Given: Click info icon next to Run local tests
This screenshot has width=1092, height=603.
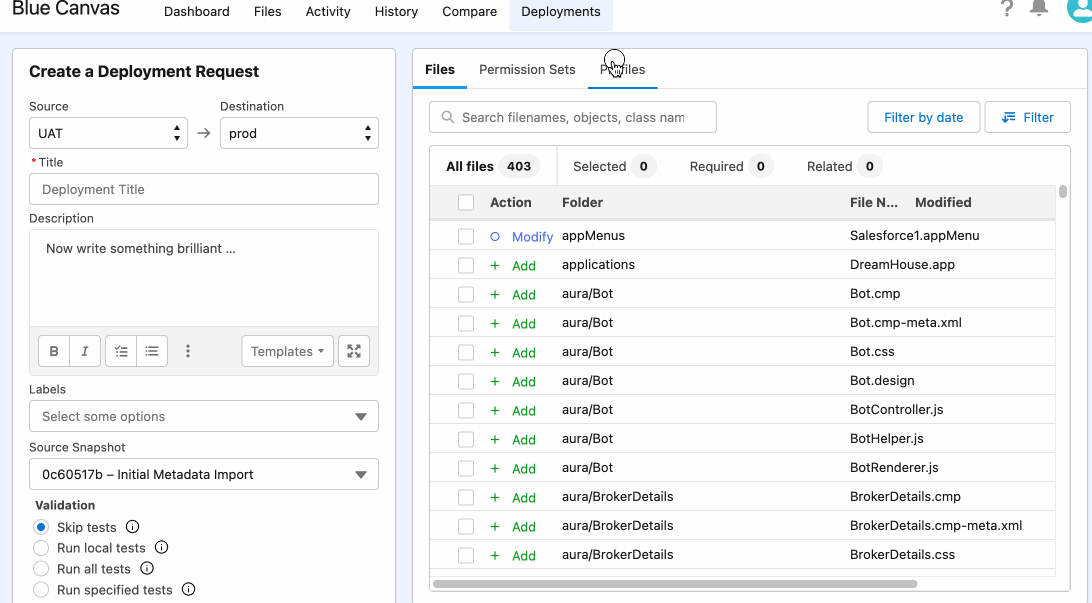Looking at the screenshot, I should [x=162, y=547].
